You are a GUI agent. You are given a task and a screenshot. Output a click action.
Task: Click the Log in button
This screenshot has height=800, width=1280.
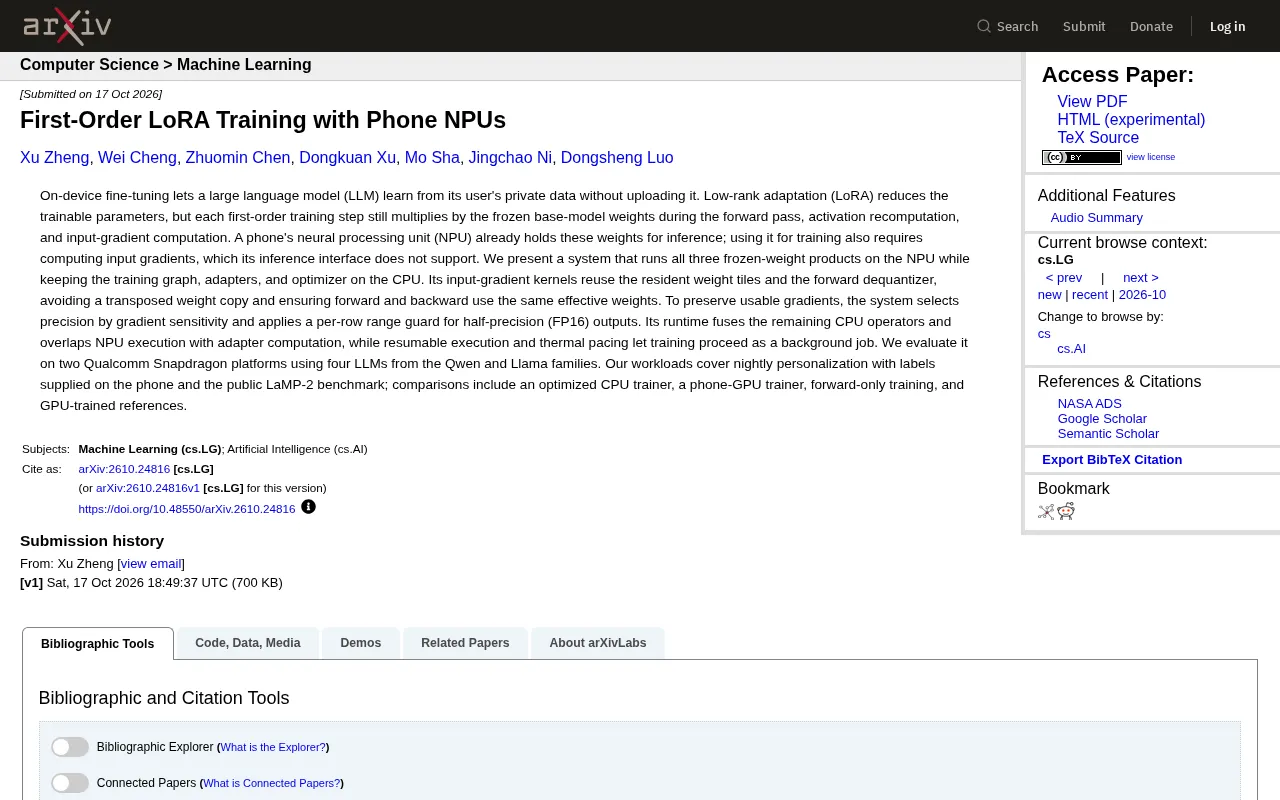click(1227, 26)
